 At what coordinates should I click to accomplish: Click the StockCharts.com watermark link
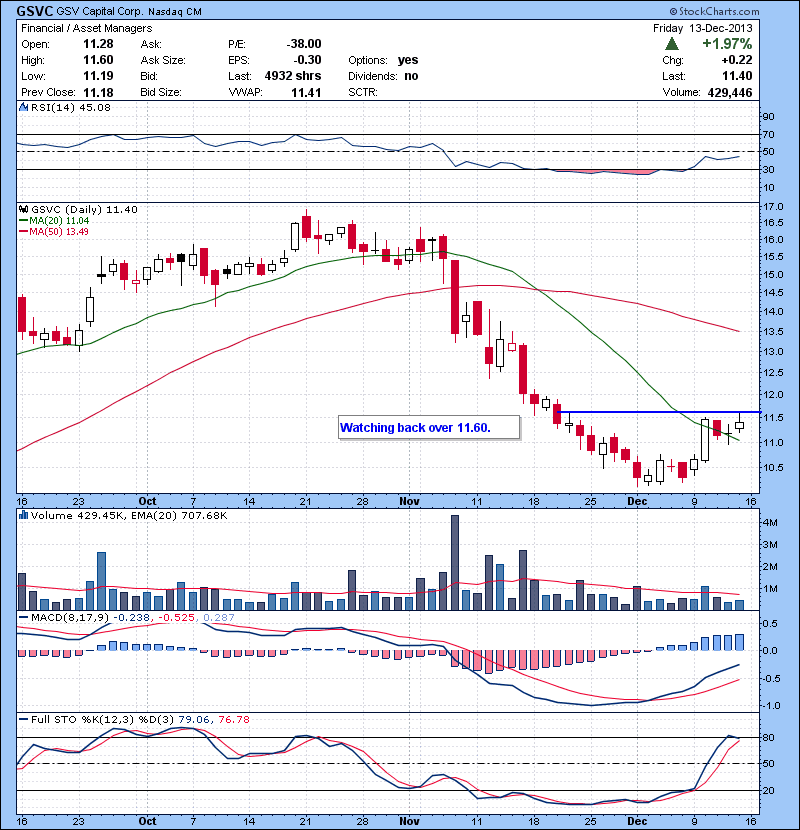(714, 11)
